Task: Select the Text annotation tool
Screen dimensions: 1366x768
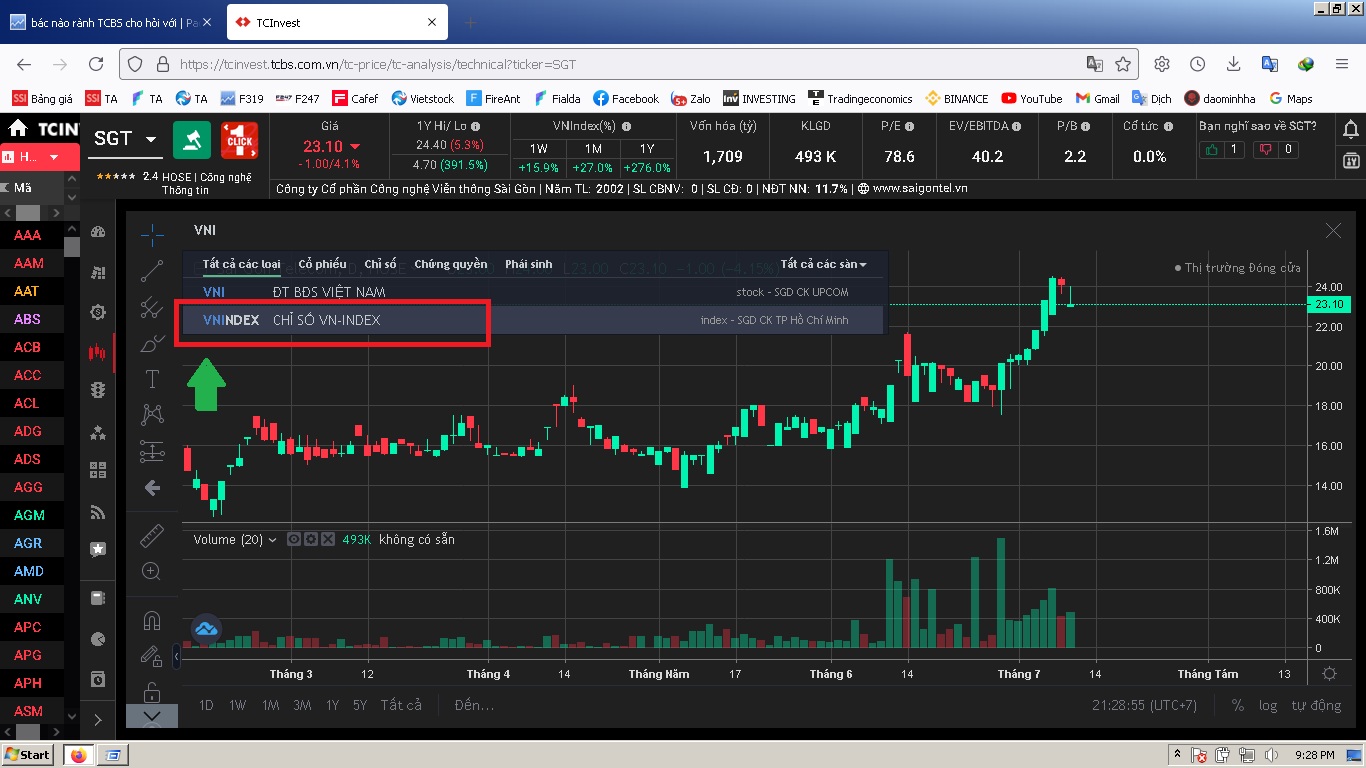Action: tap(152, 379)
